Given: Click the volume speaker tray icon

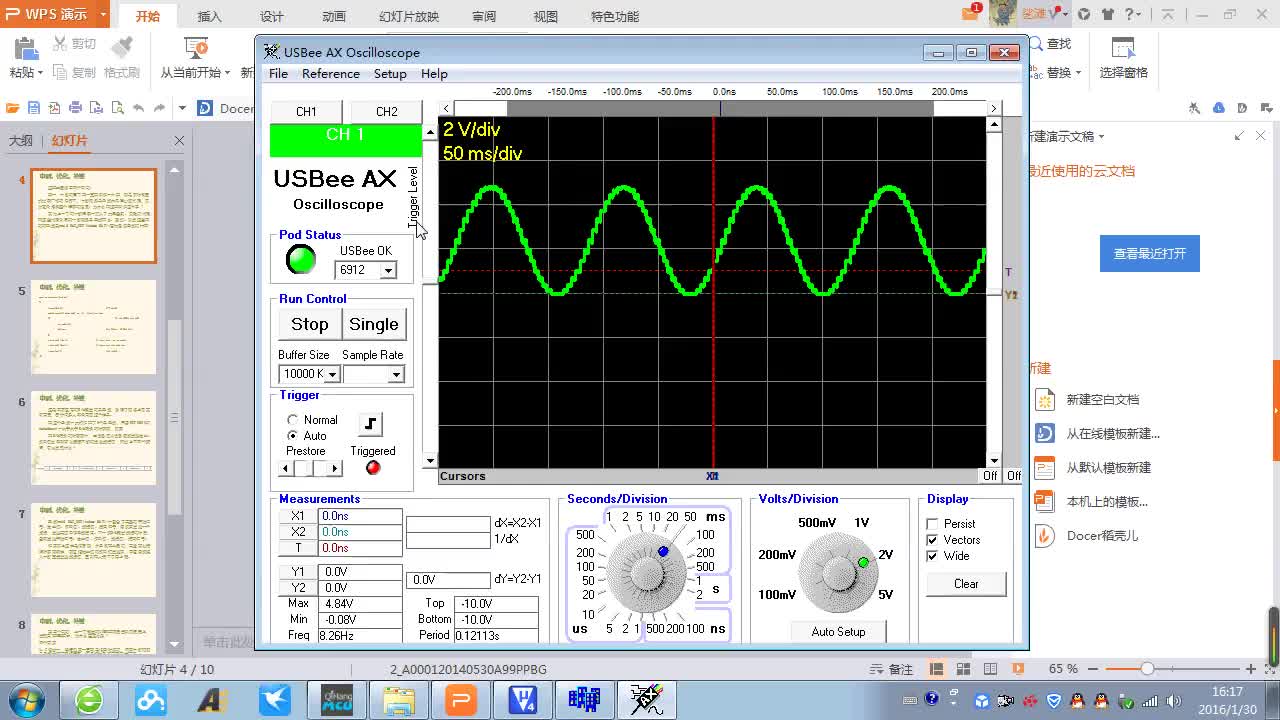Looking at the screenshot, I should pyautogui.click(x=1173, y=700).
